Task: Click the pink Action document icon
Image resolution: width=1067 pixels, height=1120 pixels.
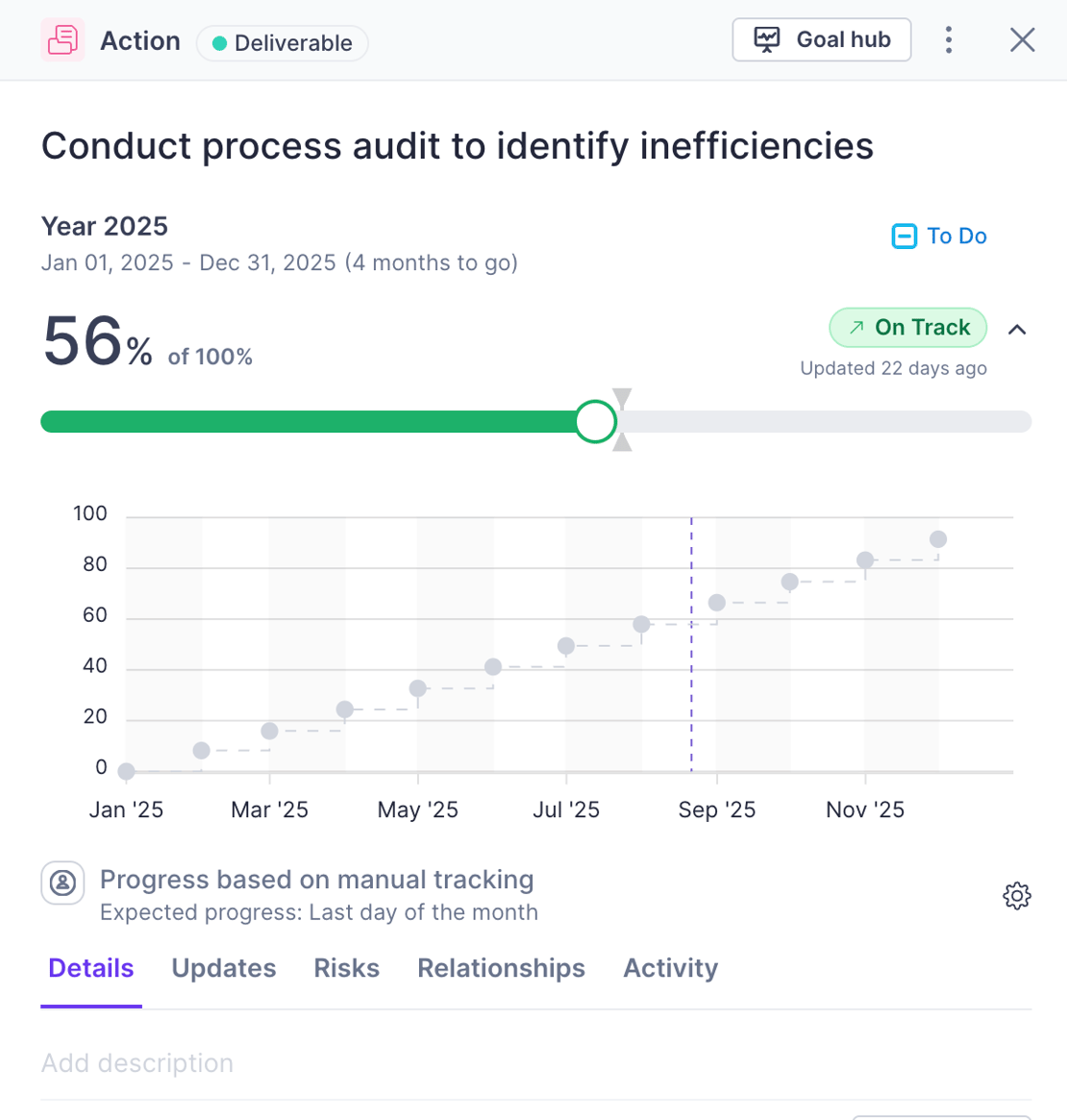Action: pos(62,39)
